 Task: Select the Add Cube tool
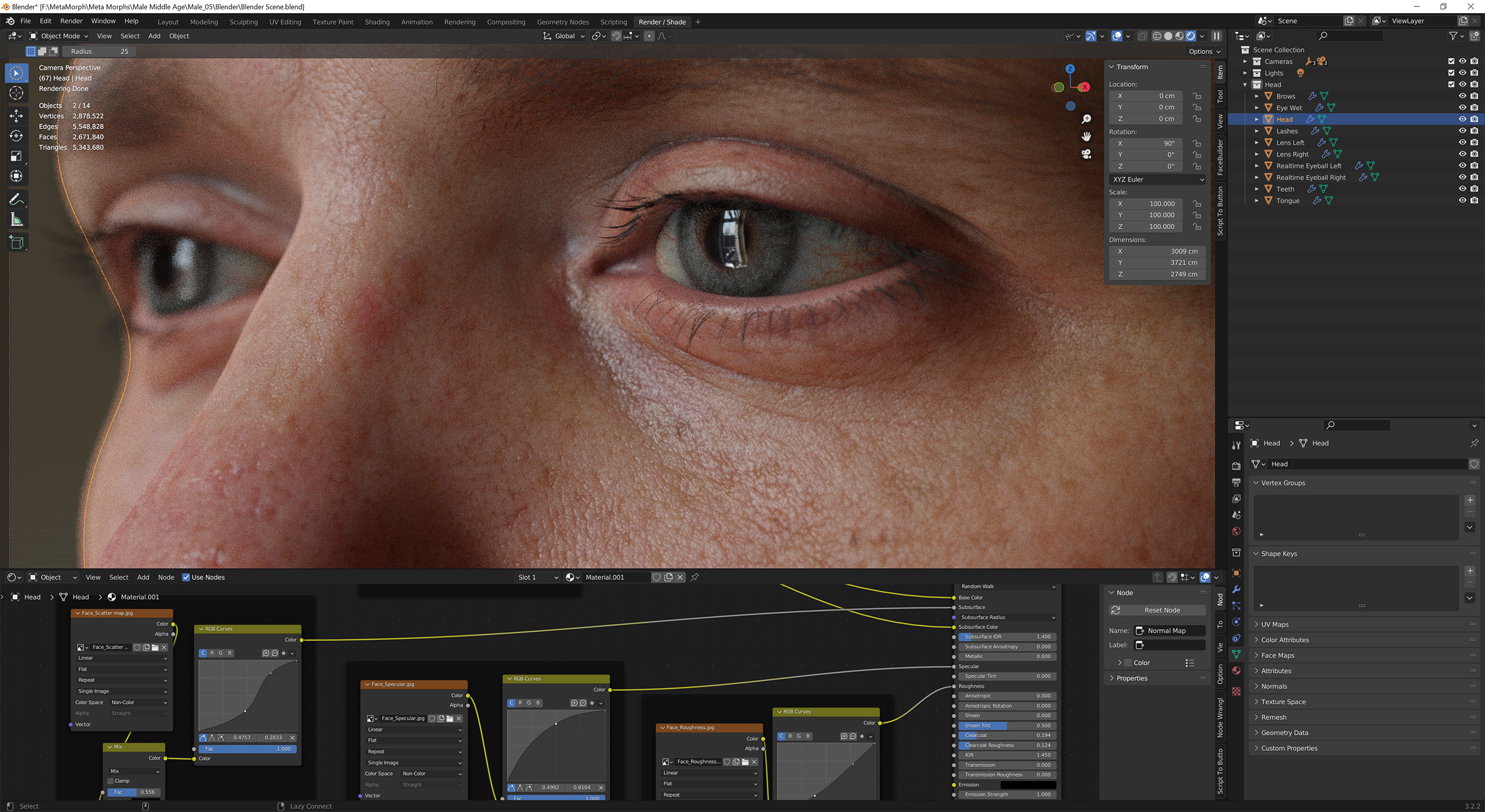pyautogui.click(x=17, y=242)
